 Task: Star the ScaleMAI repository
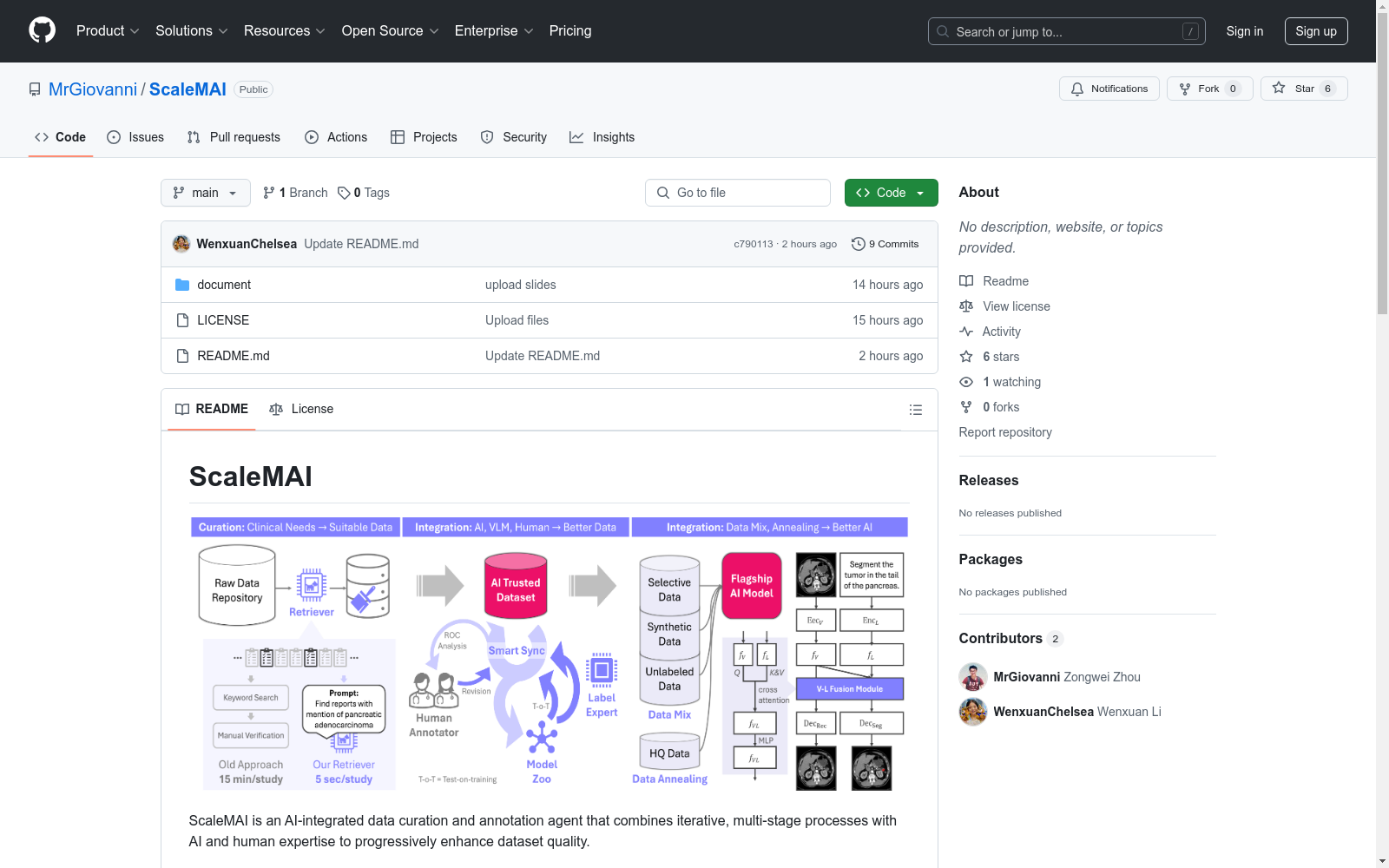1304,89
